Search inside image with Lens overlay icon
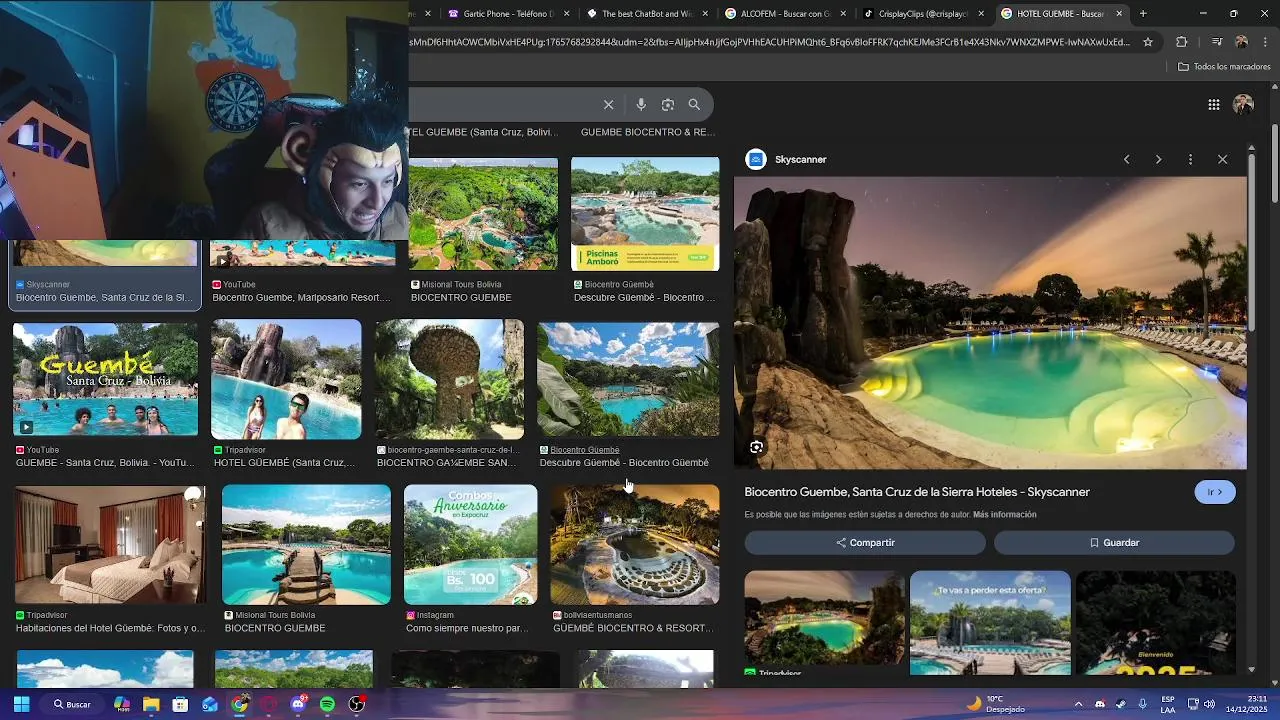Screen dimensions: 1280x720 756,447
